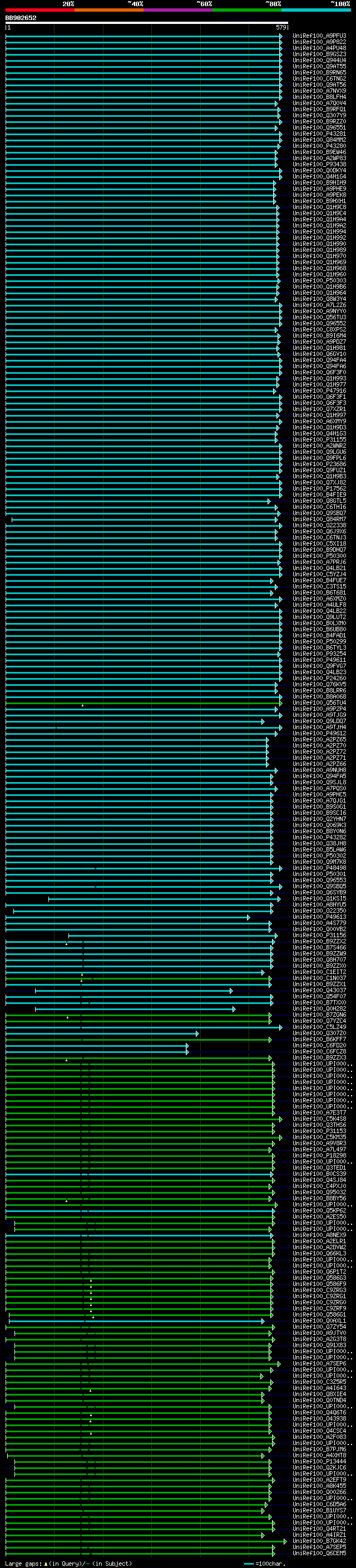Select hit label UniRef100_P93438
The image size is (356, 1568).
pyautogui.click(x=319, y=164)
